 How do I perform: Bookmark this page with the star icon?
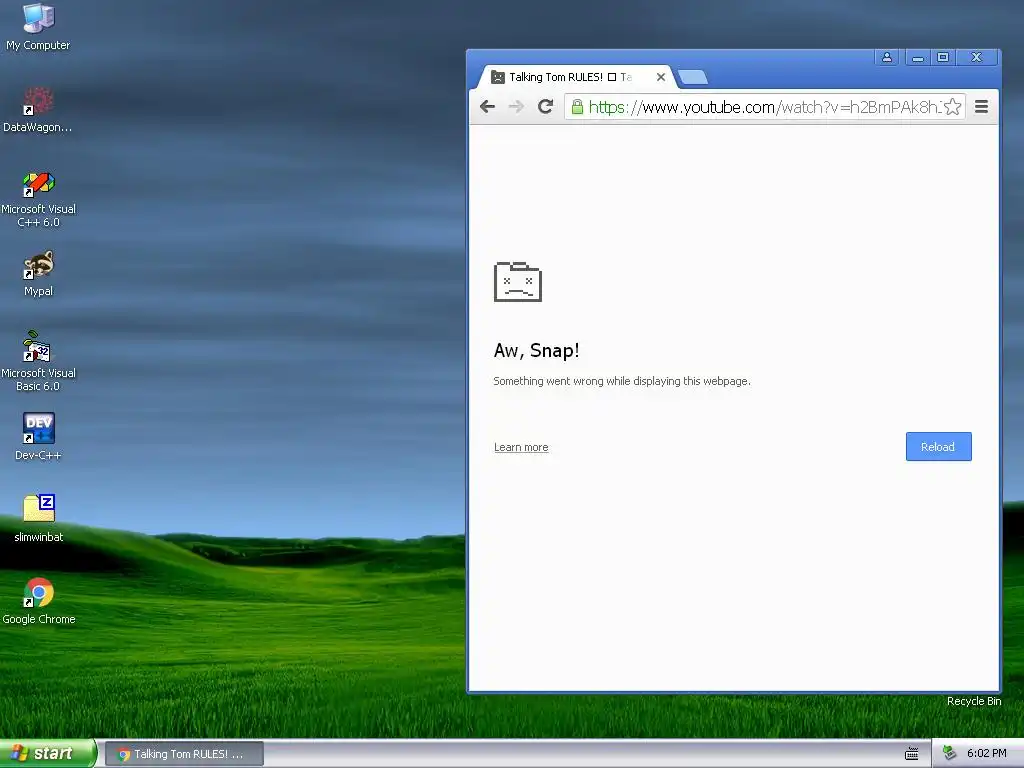click(952, 106)
